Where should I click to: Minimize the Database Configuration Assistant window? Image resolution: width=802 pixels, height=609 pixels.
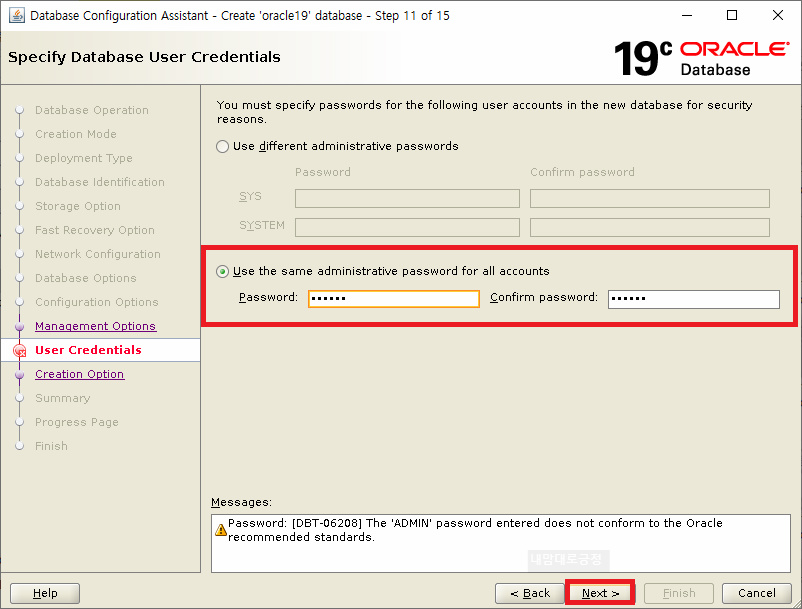(x=687, y=15)
